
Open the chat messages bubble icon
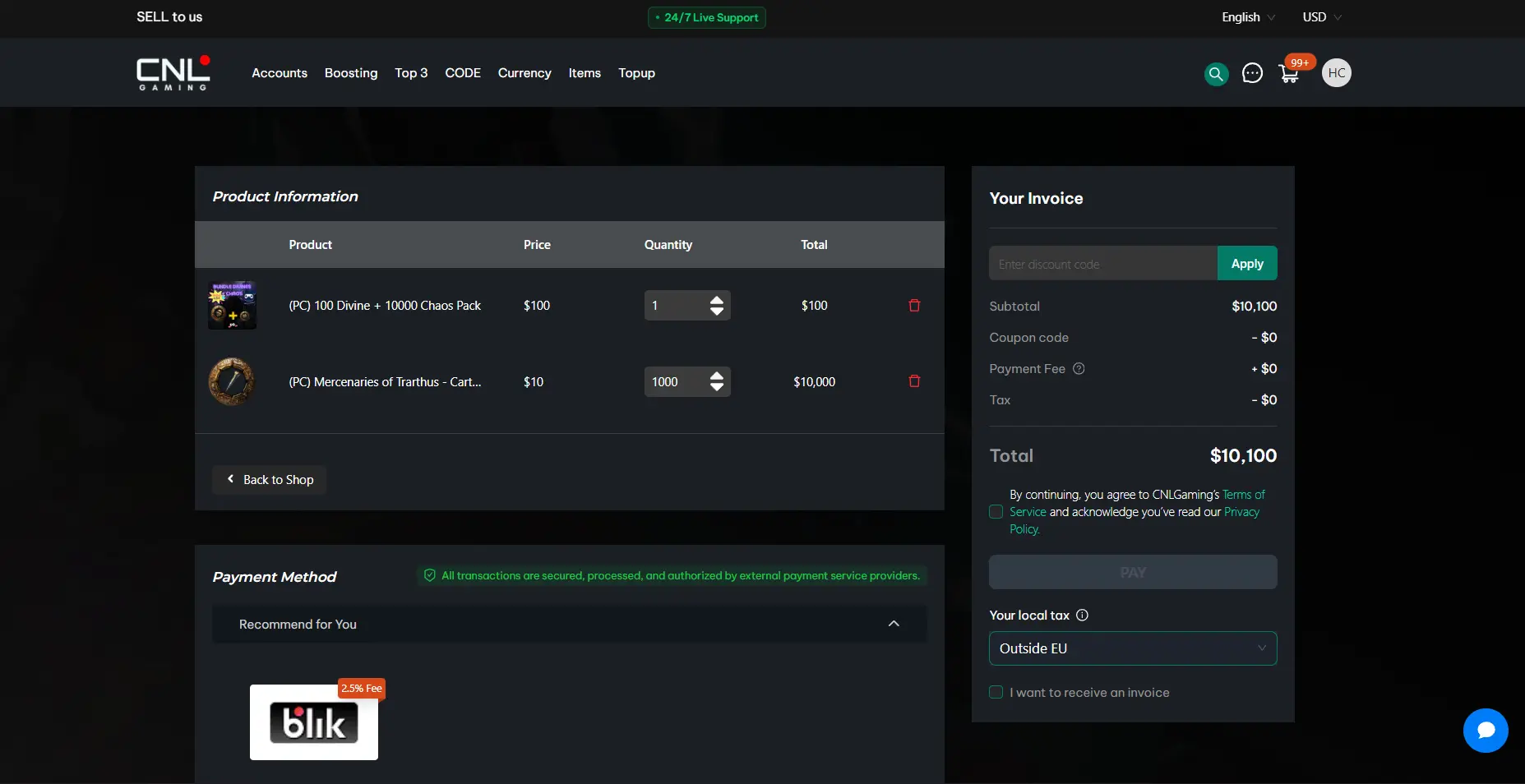[x=1252, y=73]
